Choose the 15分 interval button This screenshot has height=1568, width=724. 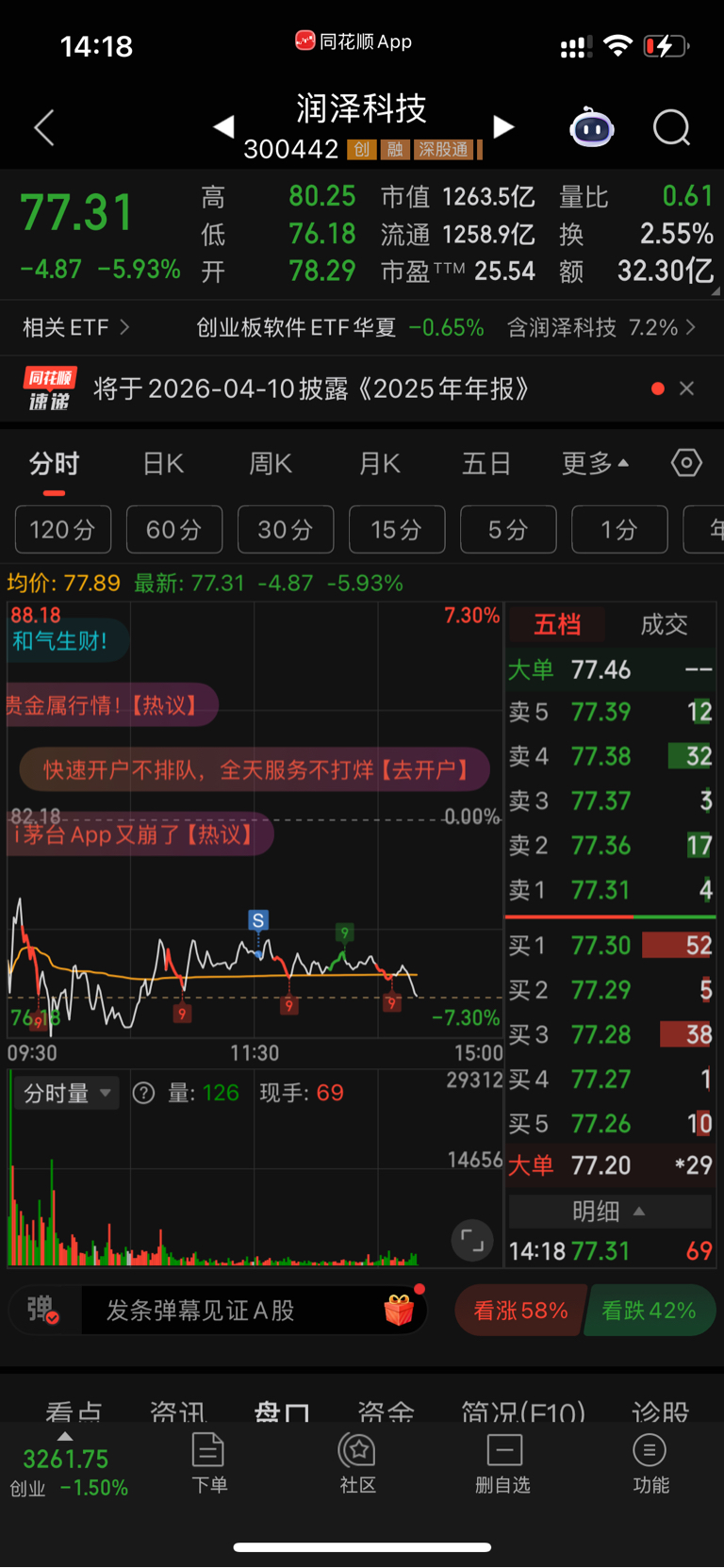(x=397, y=529)
